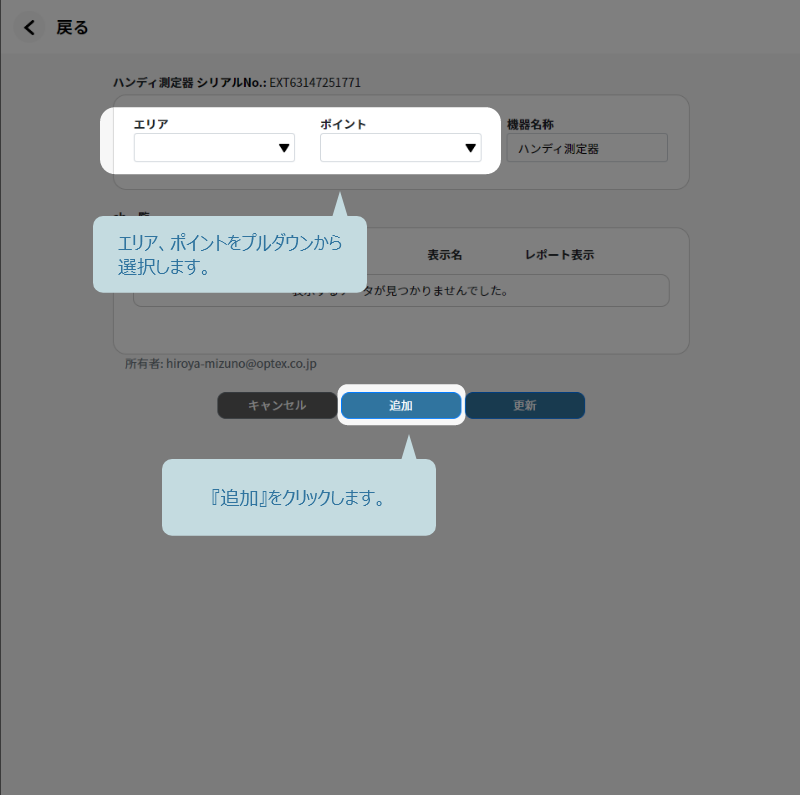Click the ポイント field label
This screenshot has width=800, height=795.
(343, 124)
